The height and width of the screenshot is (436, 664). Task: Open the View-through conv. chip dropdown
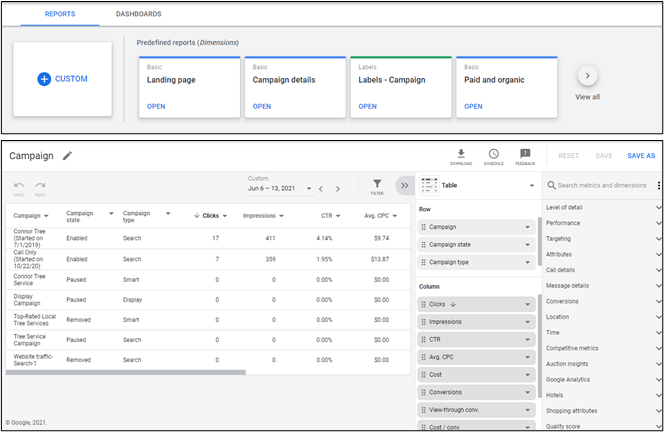[528, 410]
